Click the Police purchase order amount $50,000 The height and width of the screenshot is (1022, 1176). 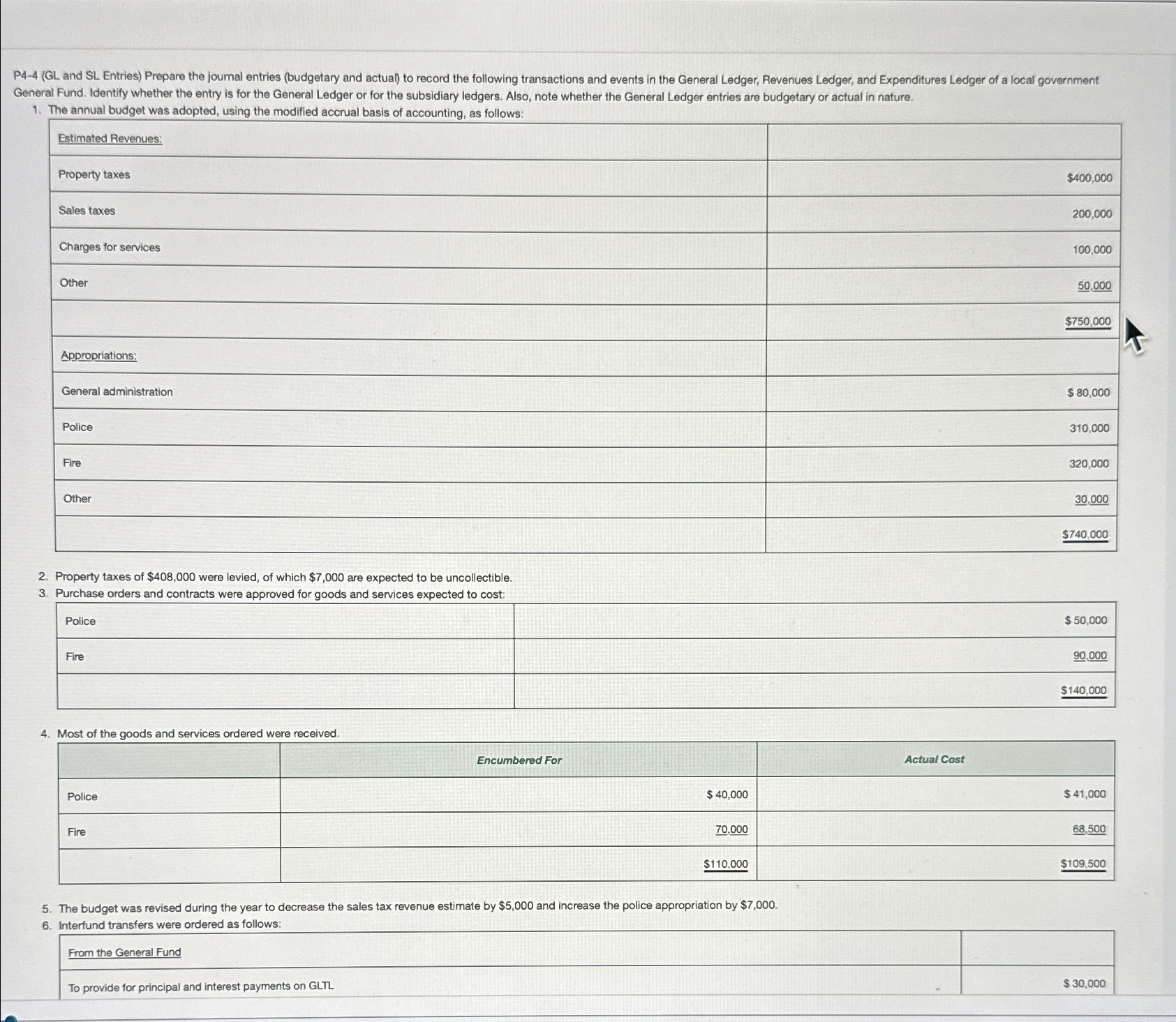1086,619
